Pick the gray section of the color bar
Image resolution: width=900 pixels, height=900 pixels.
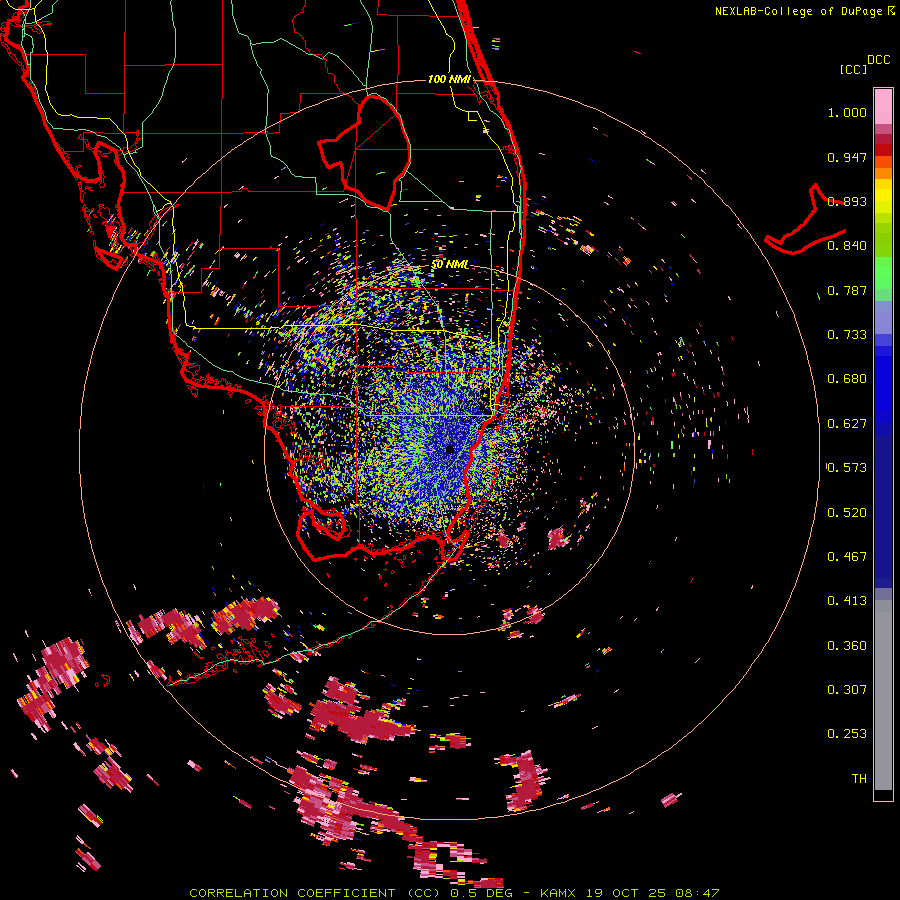tap(883, 695)
